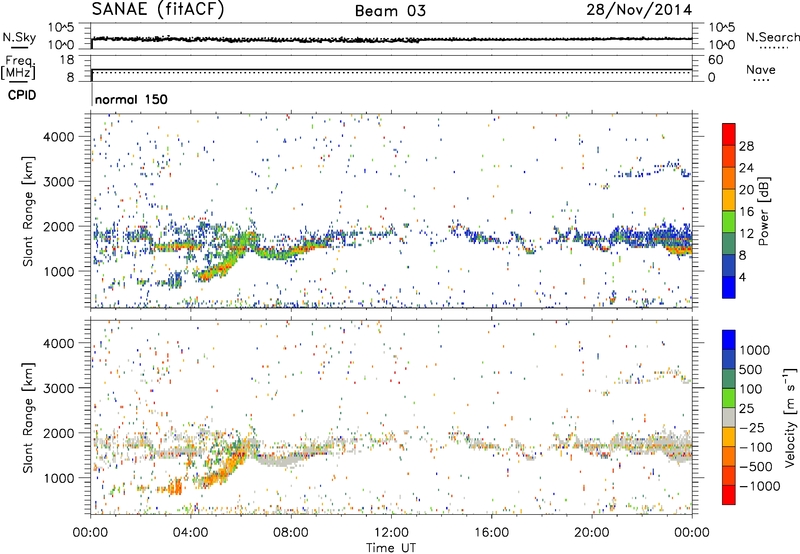Click the 'SANAE (fitACF)' plot title
The image size is (800, 554).
coord(158,10)
